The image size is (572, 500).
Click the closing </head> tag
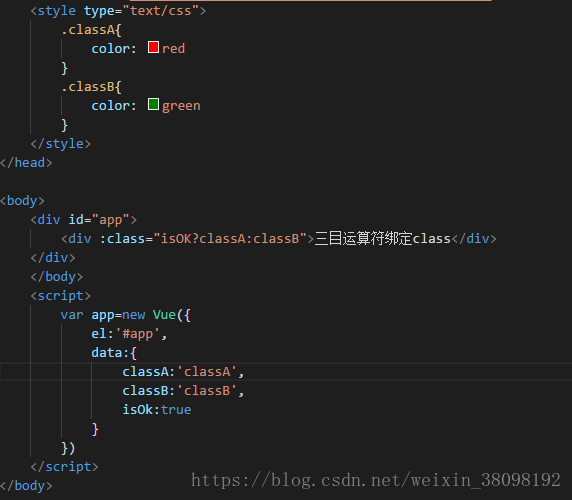point(26,163)
